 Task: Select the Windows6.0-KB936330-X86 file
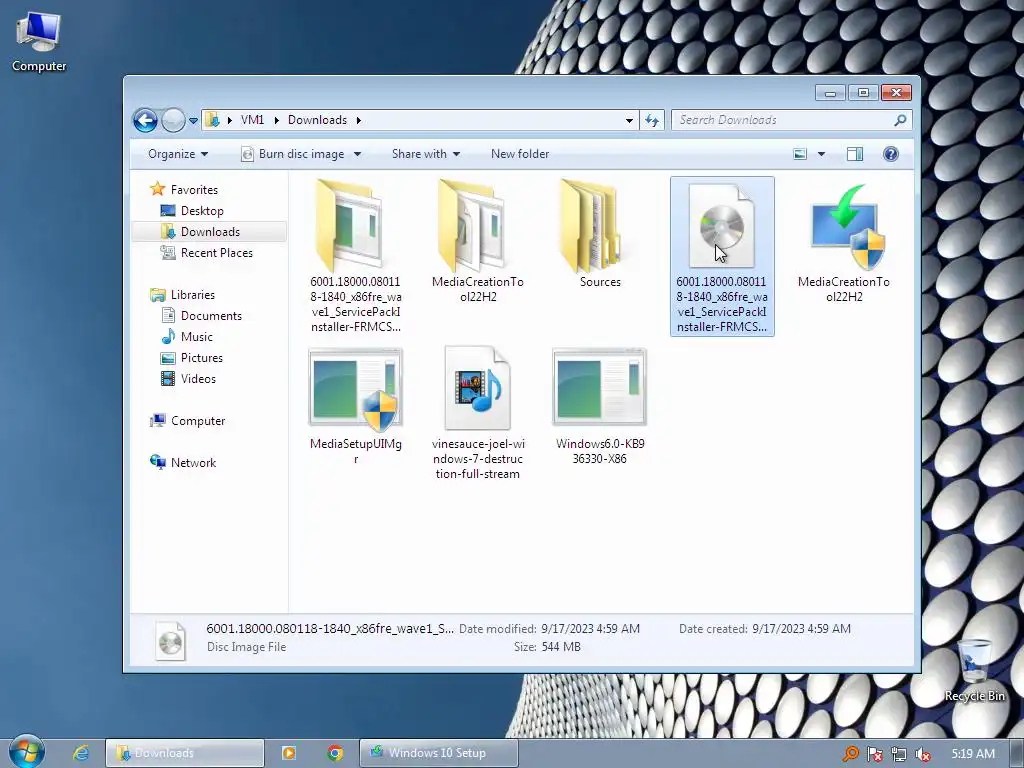[600, 405]
